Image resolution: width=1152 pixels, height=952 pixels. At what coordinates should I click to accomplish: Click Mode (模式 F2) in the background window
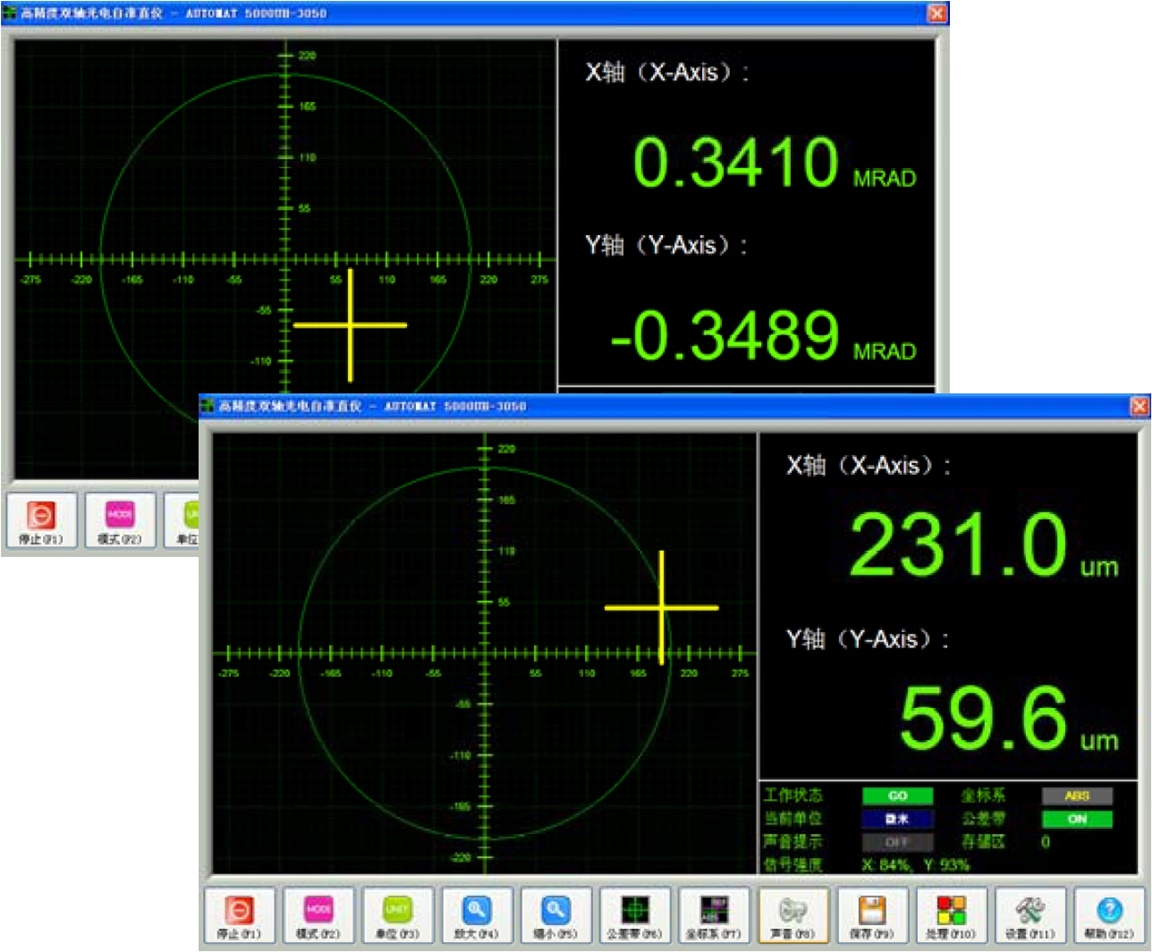(120, 521)
